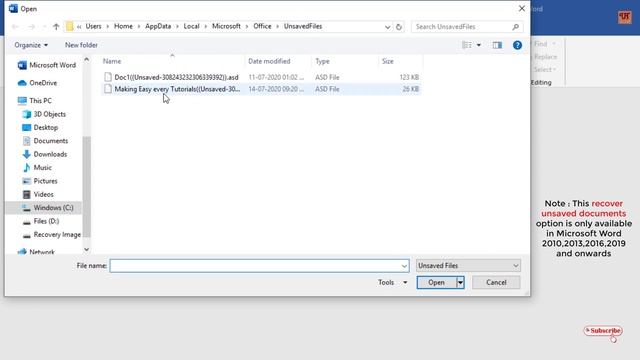This screenshot has width=640, height=360.
Task: Open the Desktop folder in sidebar
Action: pos(40,127)
